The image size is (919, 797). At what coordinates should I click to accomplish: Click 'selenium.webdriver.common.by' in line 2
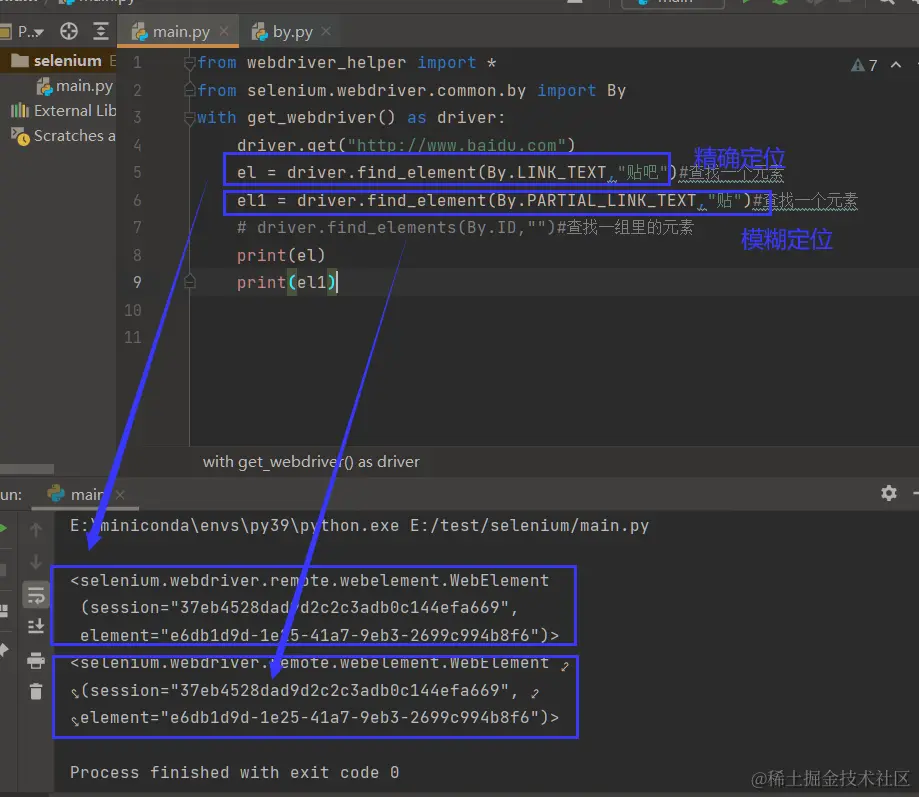(x=386, y=90)
